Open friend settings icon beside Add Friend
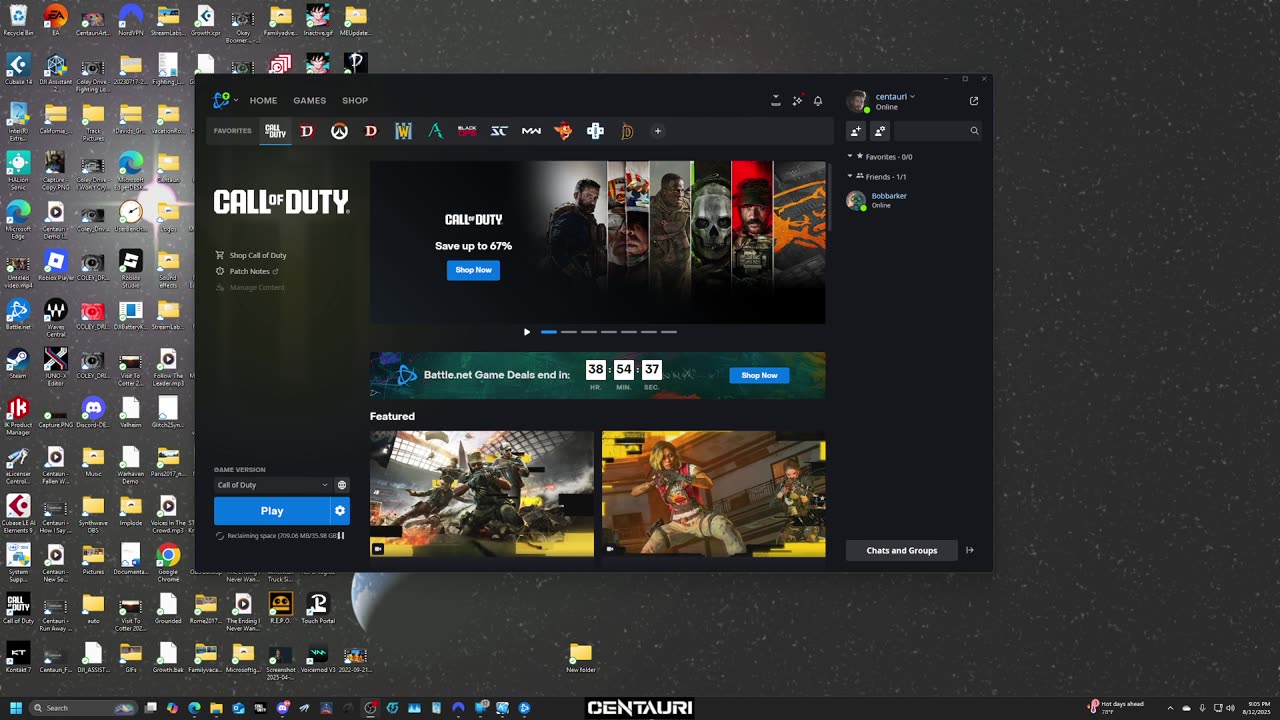This screenshot has height=720, width=1280. [880, 131]
